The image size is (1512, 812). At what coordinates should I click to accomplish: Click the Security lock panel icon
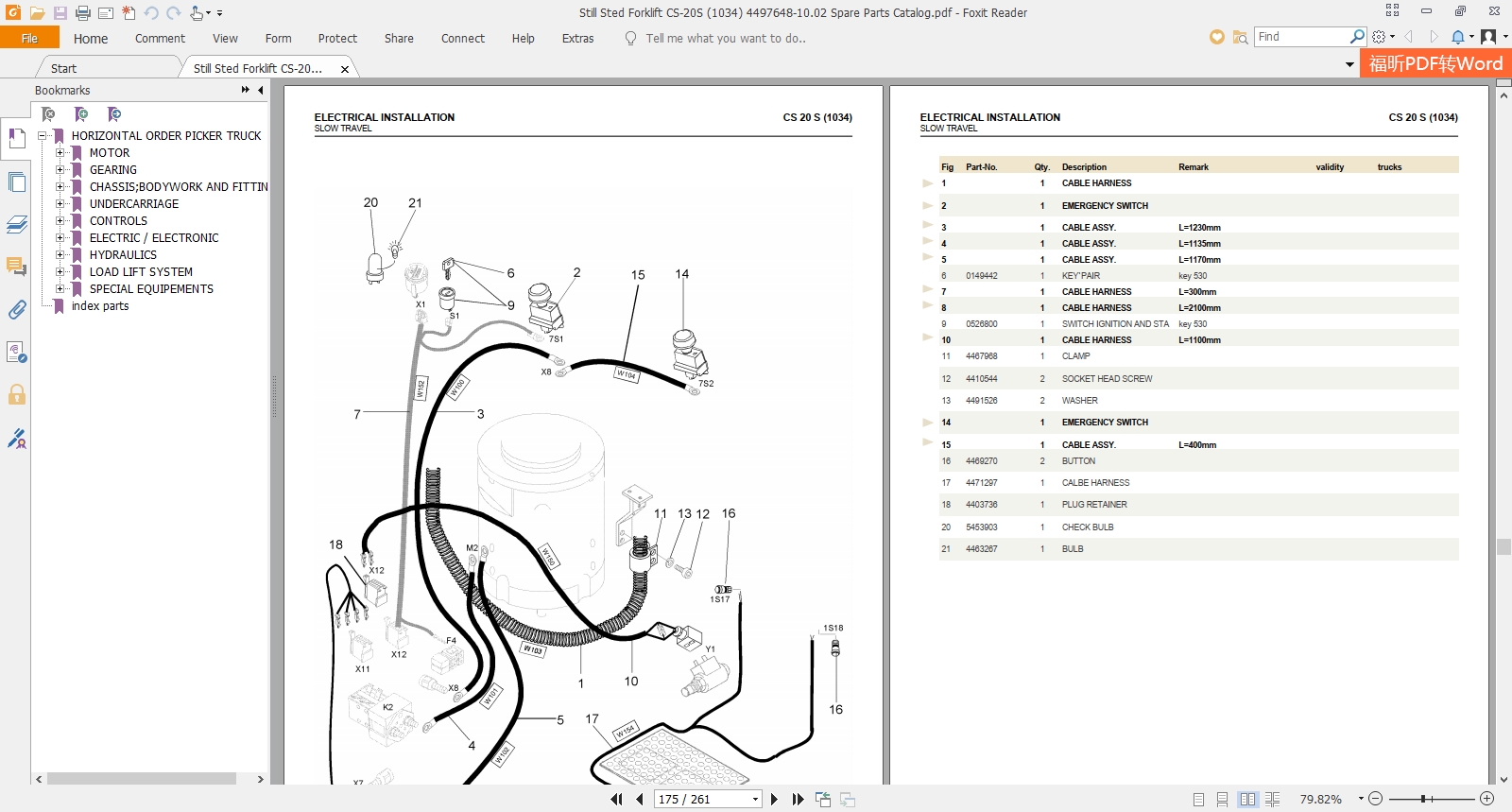[x=17, y=394]
